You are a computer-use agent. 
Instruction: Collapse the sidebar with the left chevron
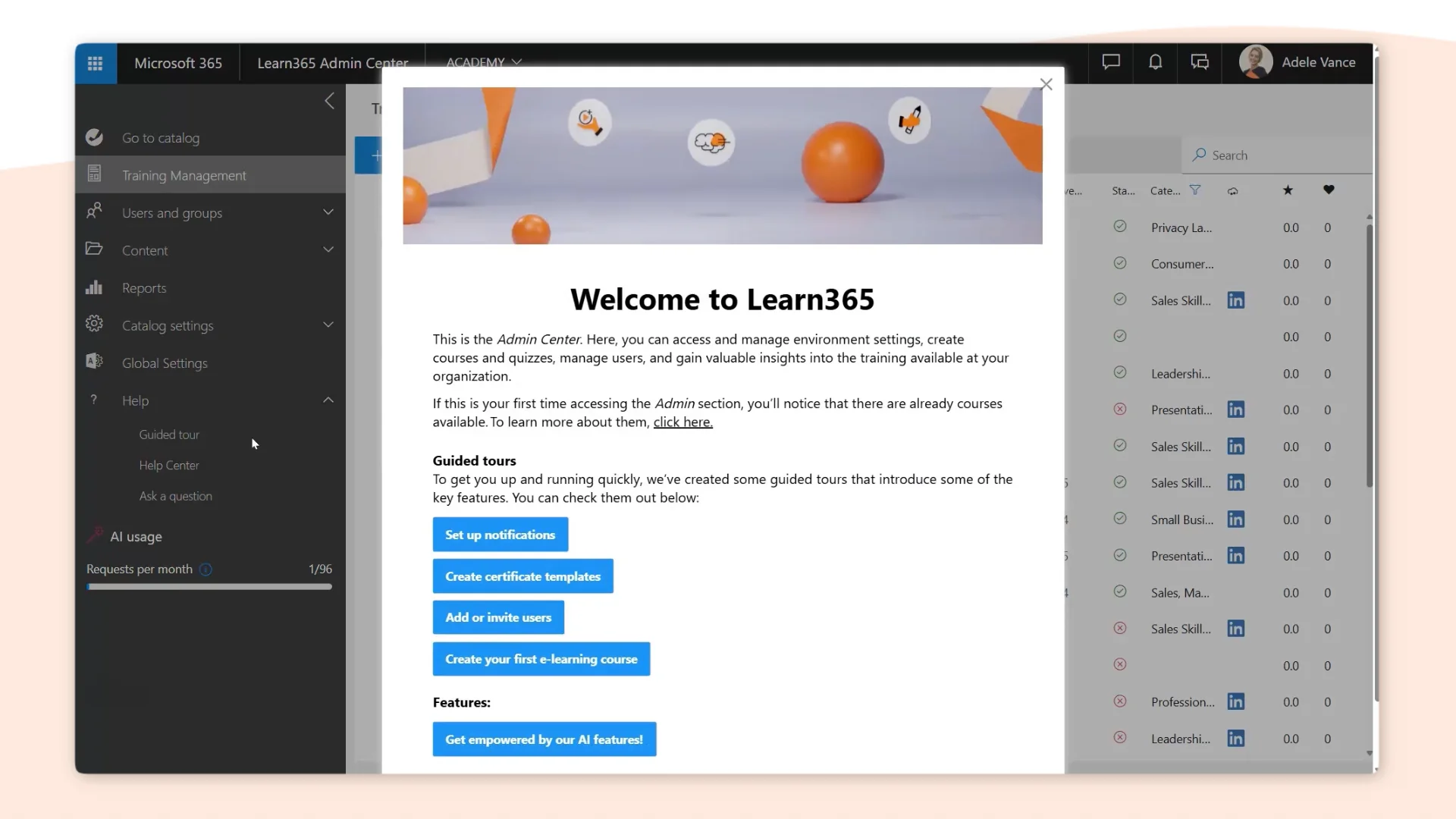point(329,101)
